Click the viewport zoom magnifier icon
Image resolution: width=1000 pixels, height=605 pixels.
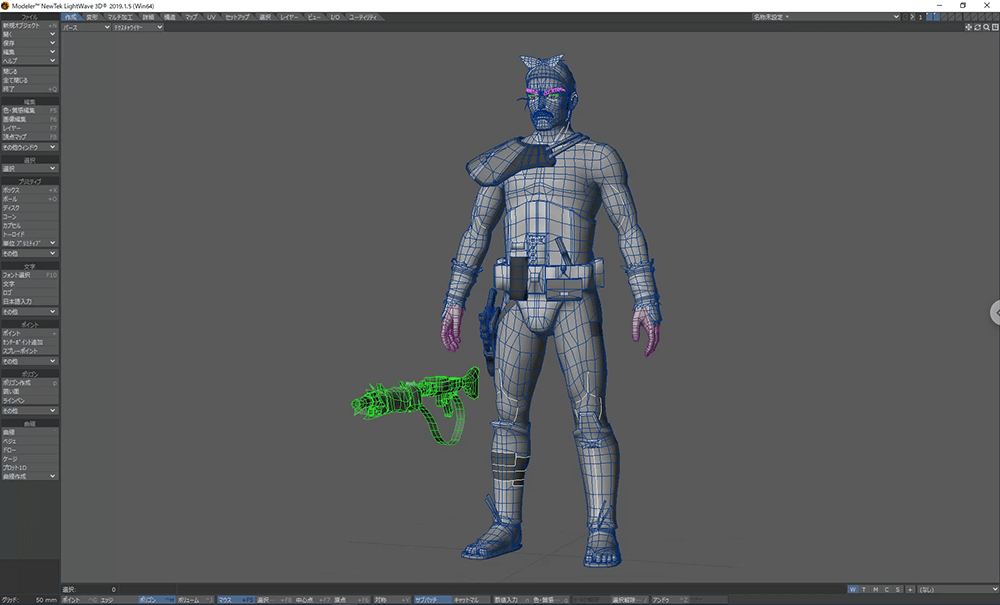pos(986,27)
